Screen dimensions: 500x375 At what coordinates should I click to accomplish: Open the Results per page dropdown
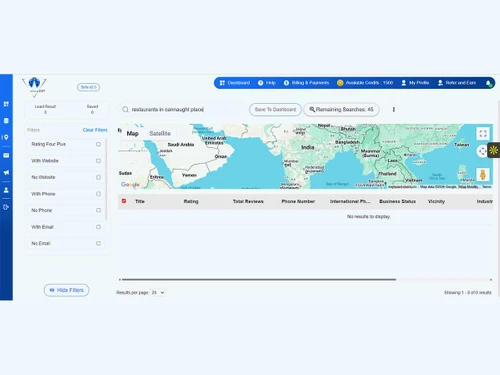tap(158, 293)
